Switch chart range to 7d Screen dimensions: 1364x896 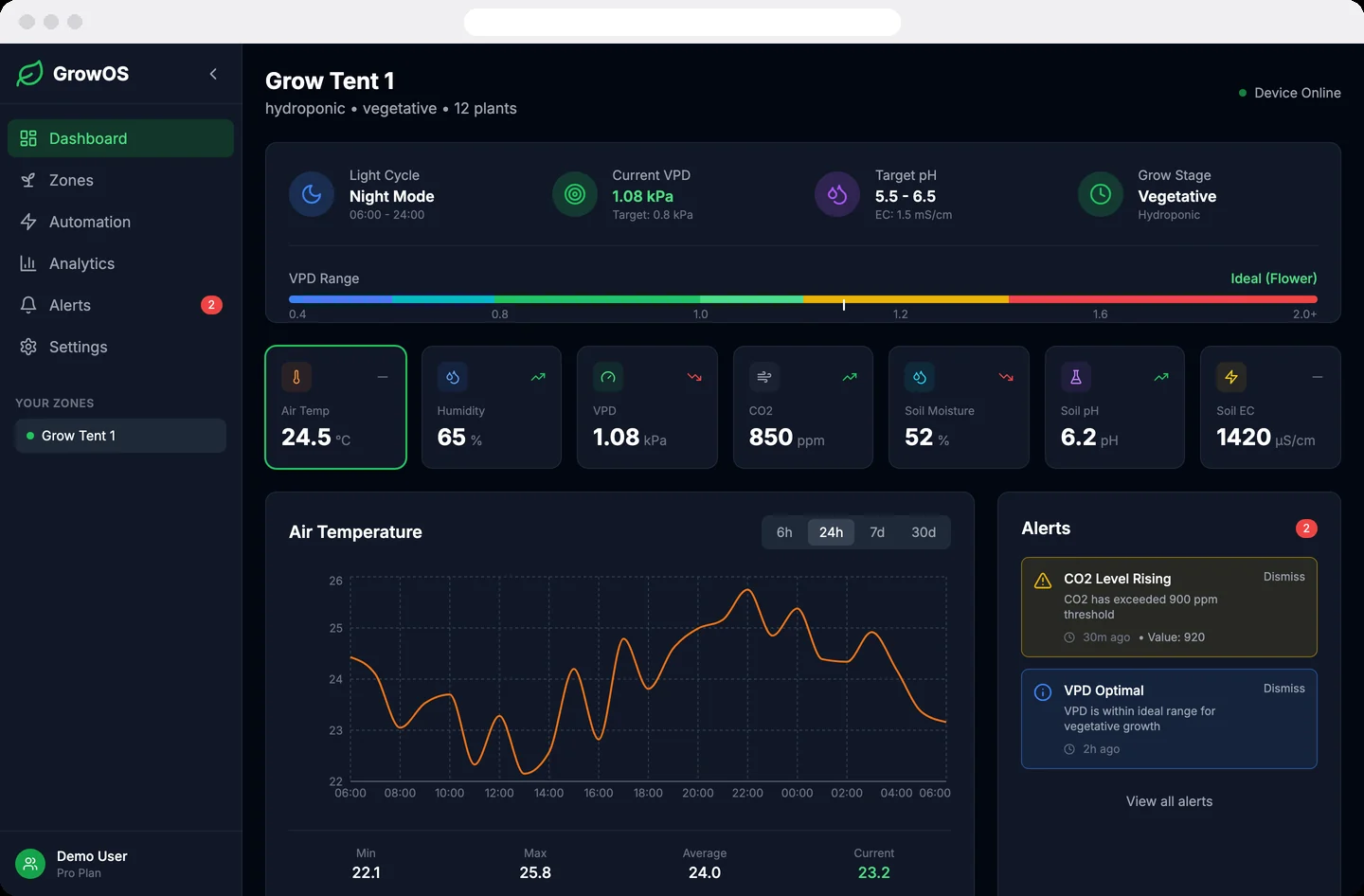[x=877, y=532]
